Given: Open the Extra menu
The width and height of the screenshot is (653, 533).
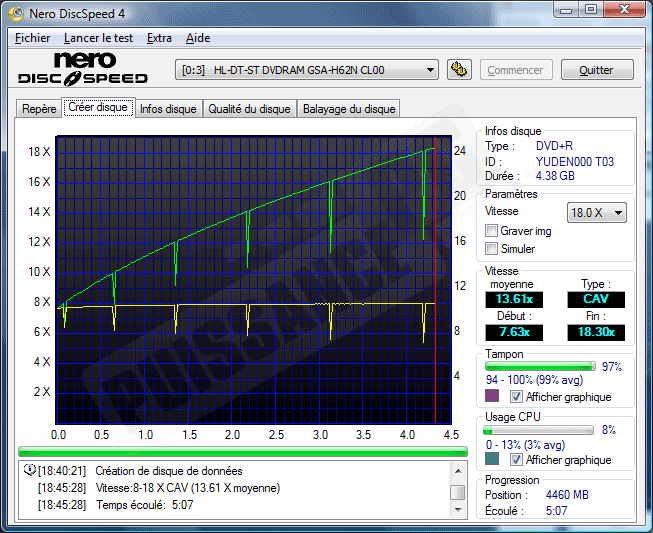Looking at the screenshot, I should (x=159, y=38).
